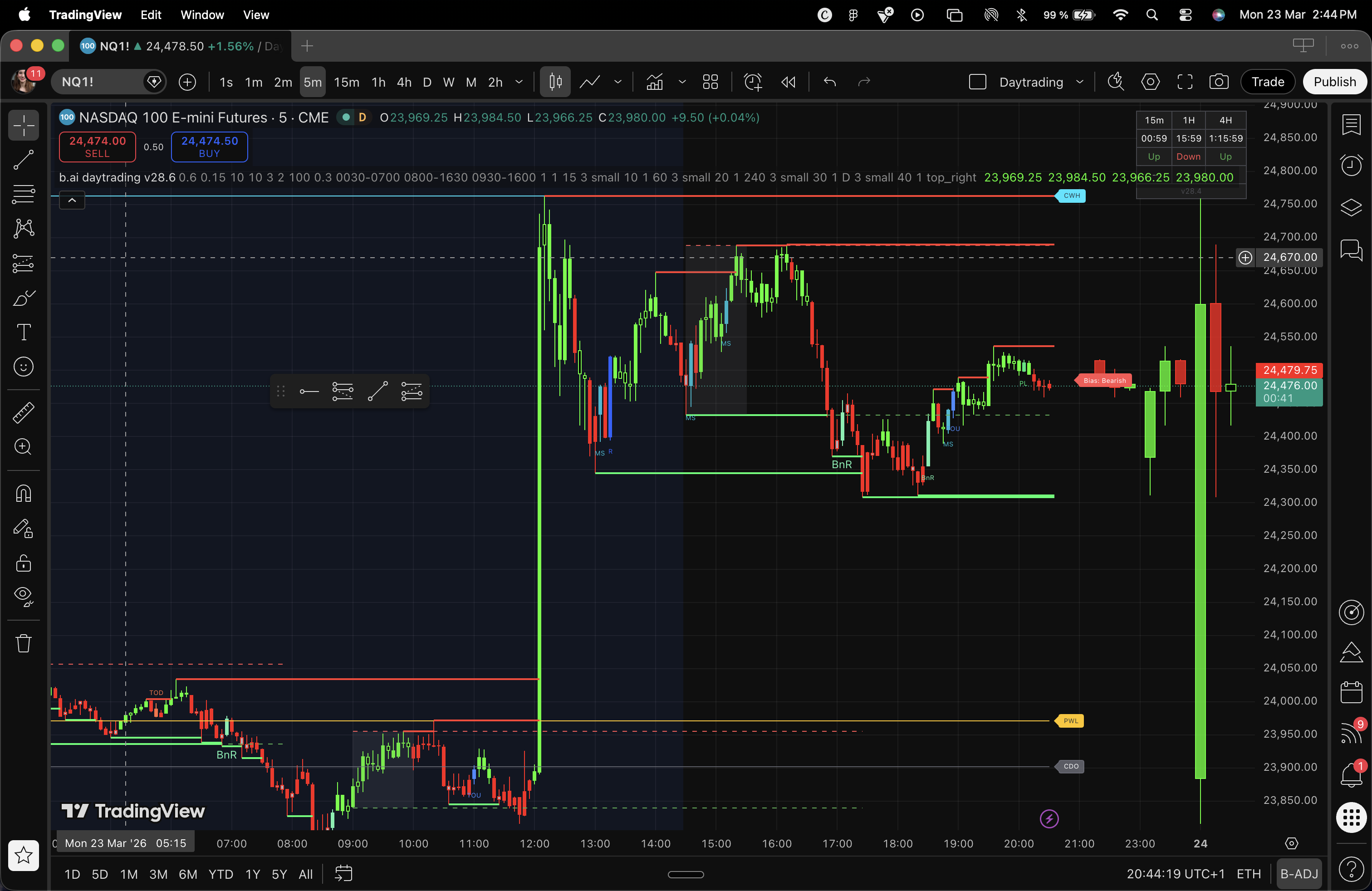The image size is (1372, 891).
Task: Toggle ETH session setting
Action: pos(1249,874)
